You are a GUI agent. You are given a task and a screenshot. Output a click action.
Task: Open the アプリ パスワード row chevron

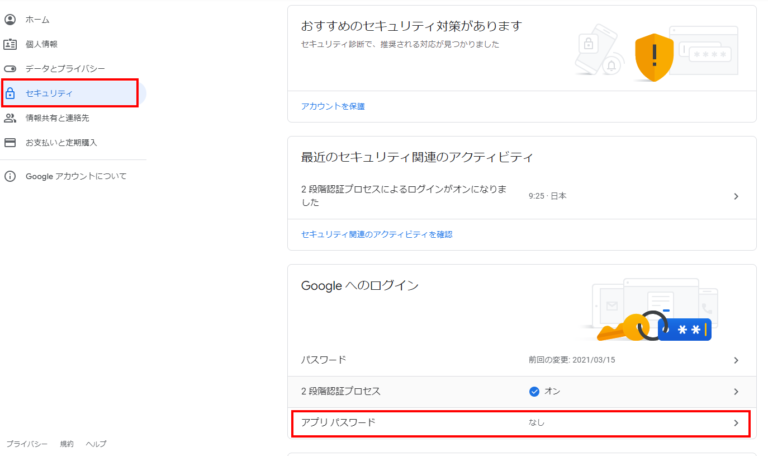(736, 424)
